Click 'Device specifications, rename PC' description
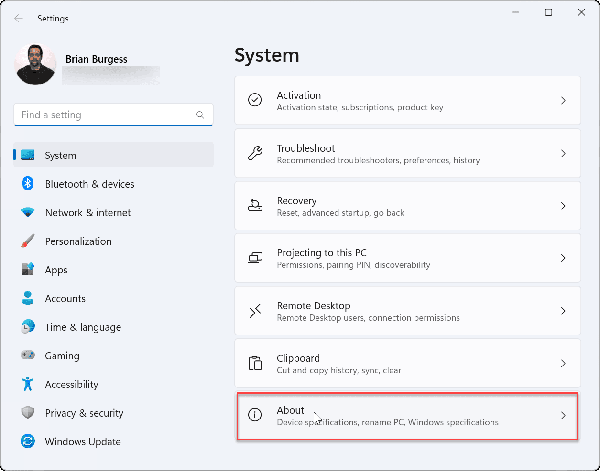The image size is (600, 471). tap(387, 422)
